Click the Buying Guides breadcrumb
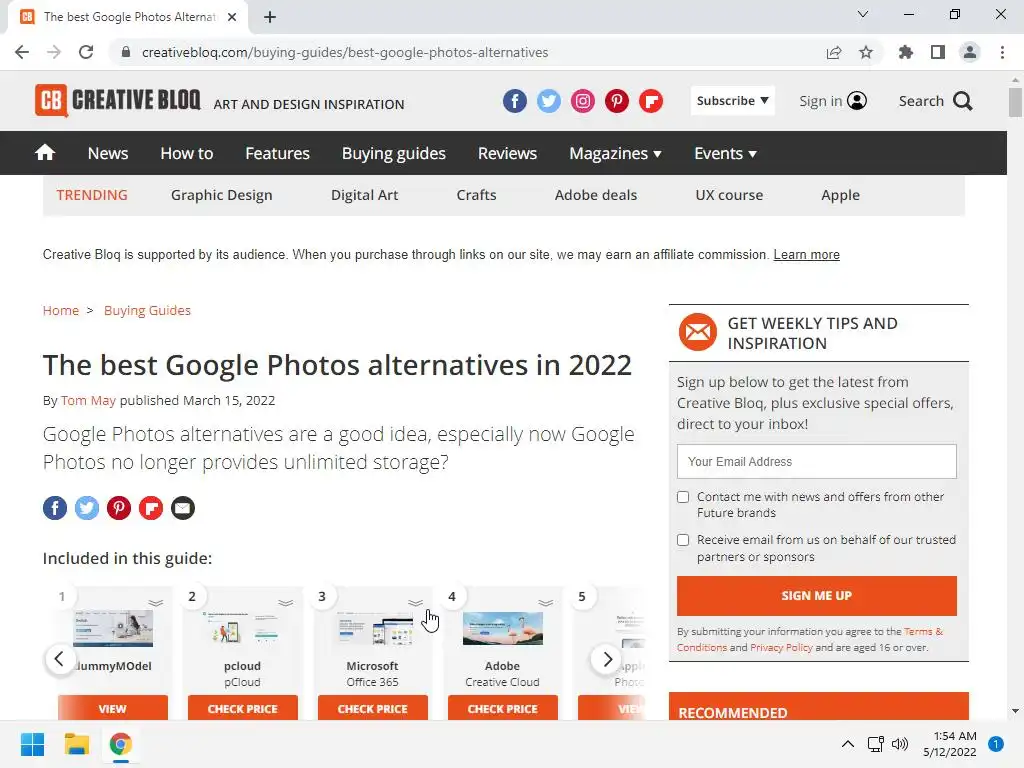This screenshot has height=768, width=1024. pos(148,310)
